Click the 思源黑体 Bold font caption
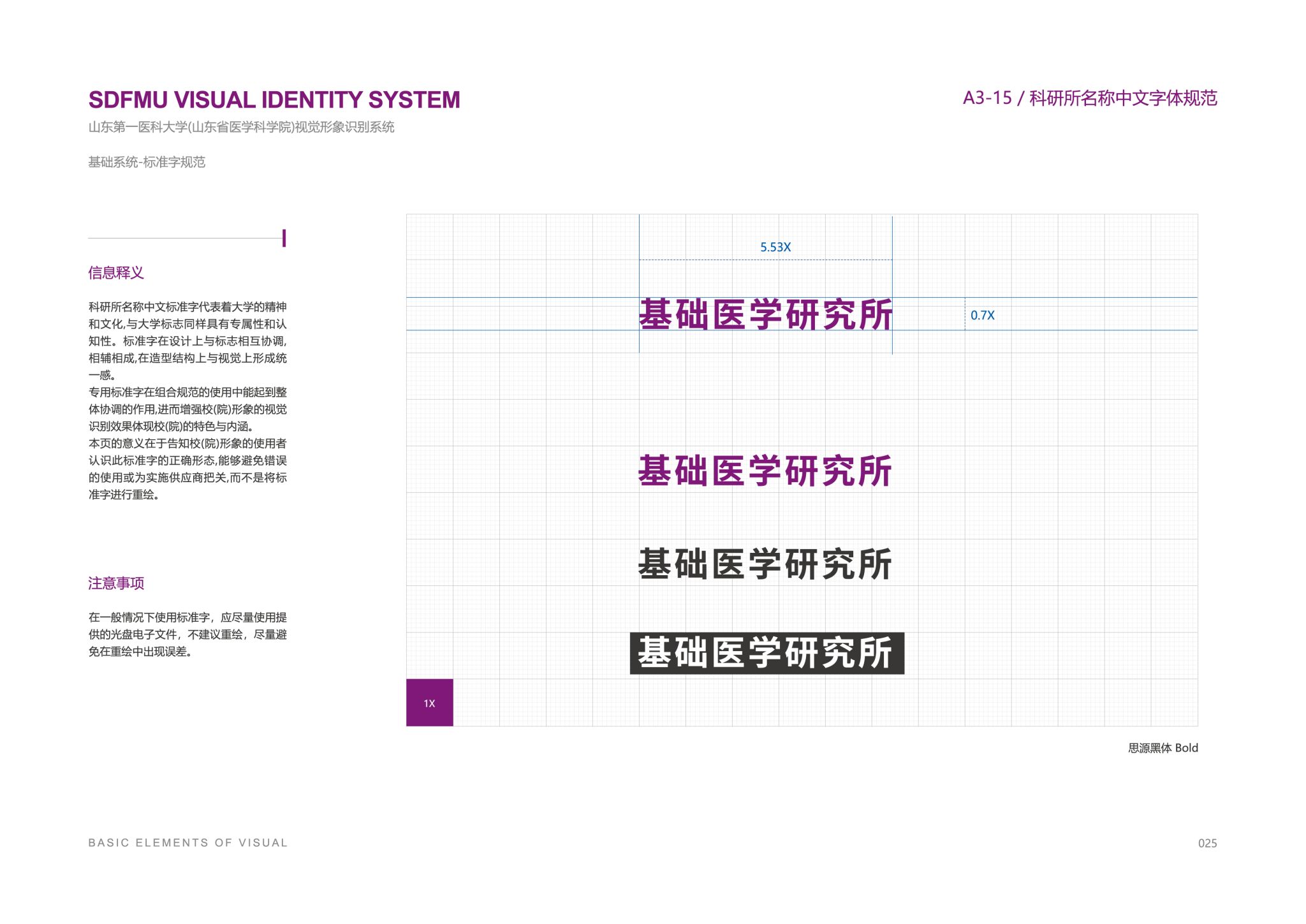Image resolution: width=1306 pixels, height=924 pixels. click(1163, 748)
